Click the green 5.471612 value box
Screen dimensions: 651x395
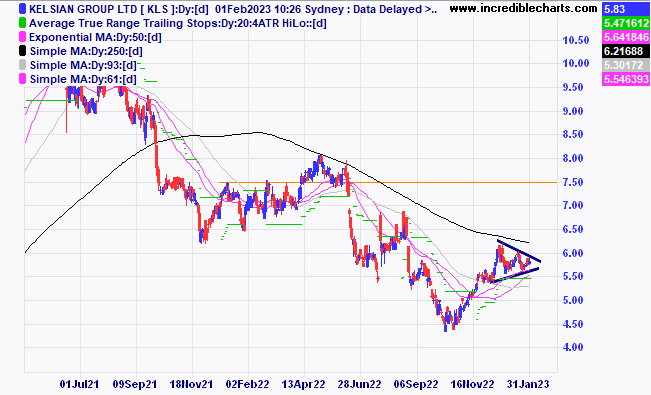click(x=626, y=23)
